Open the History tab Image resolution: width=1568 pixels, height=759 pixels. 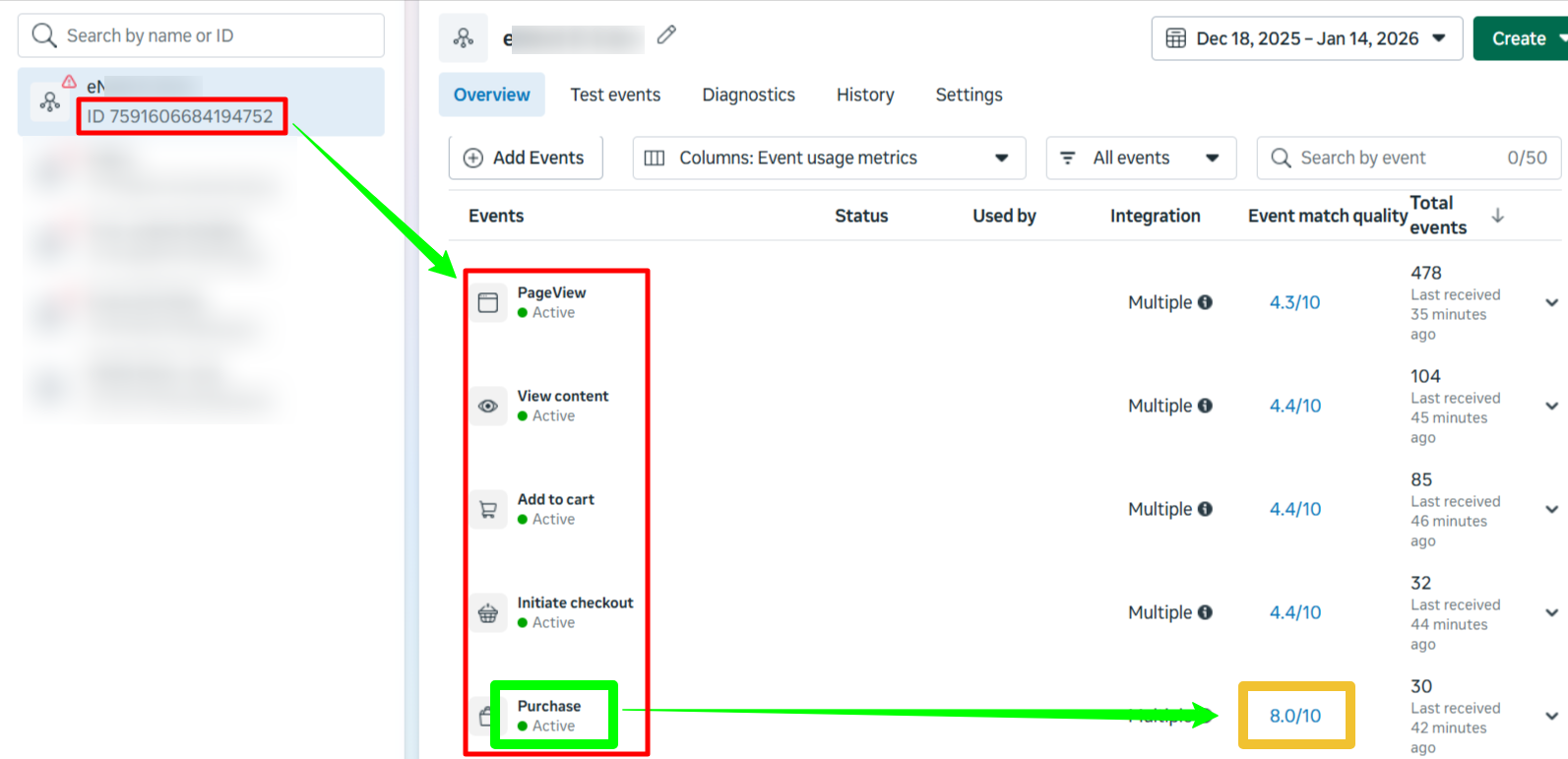[x=865, y=95]
